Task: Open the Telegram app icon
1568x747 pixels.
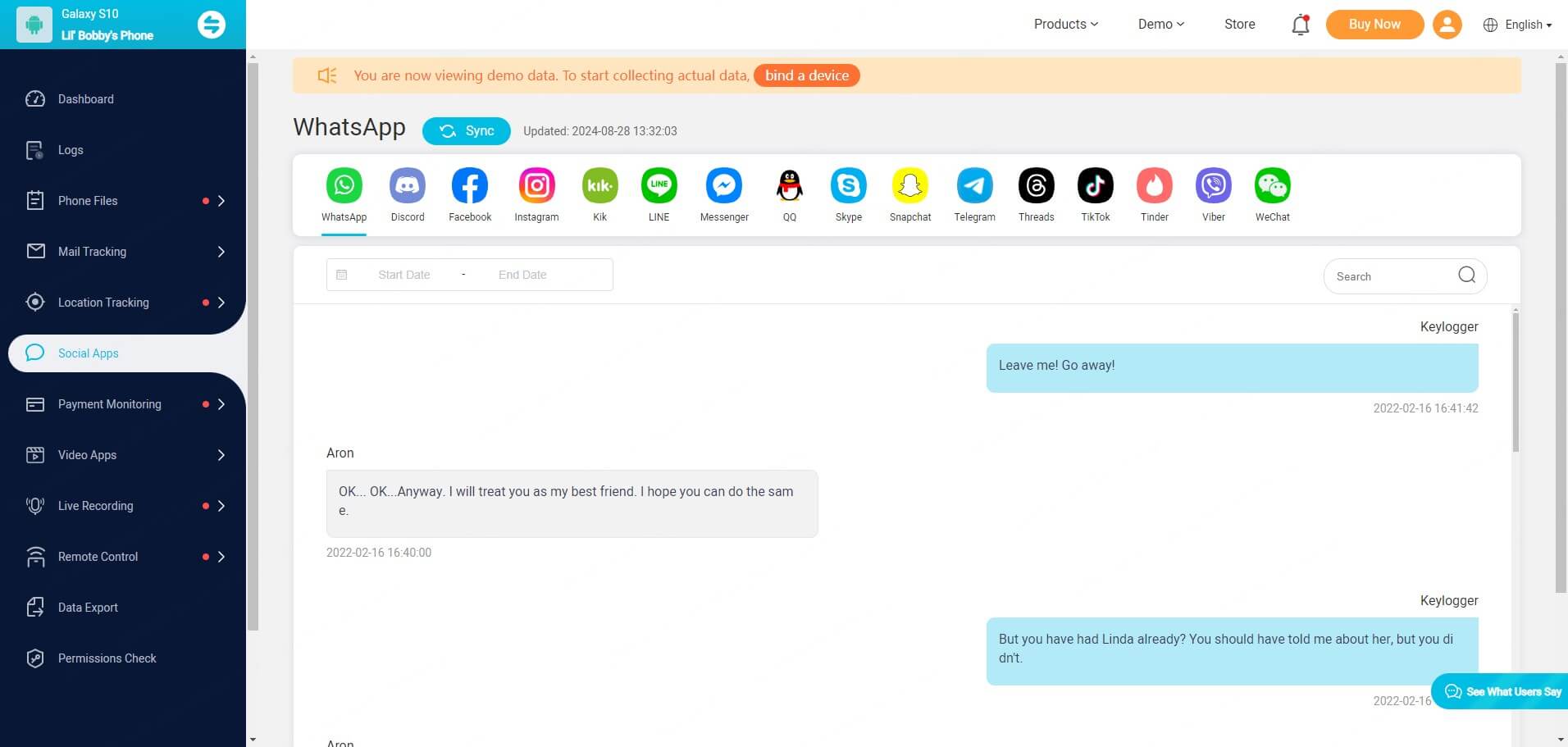Action: point(975,186)
